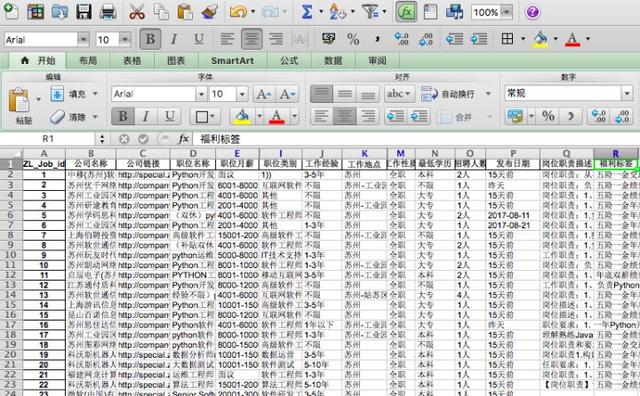640x396 pixels.
Task: Toggle Bold in the ribbon font group
Action: click(122, 117)
